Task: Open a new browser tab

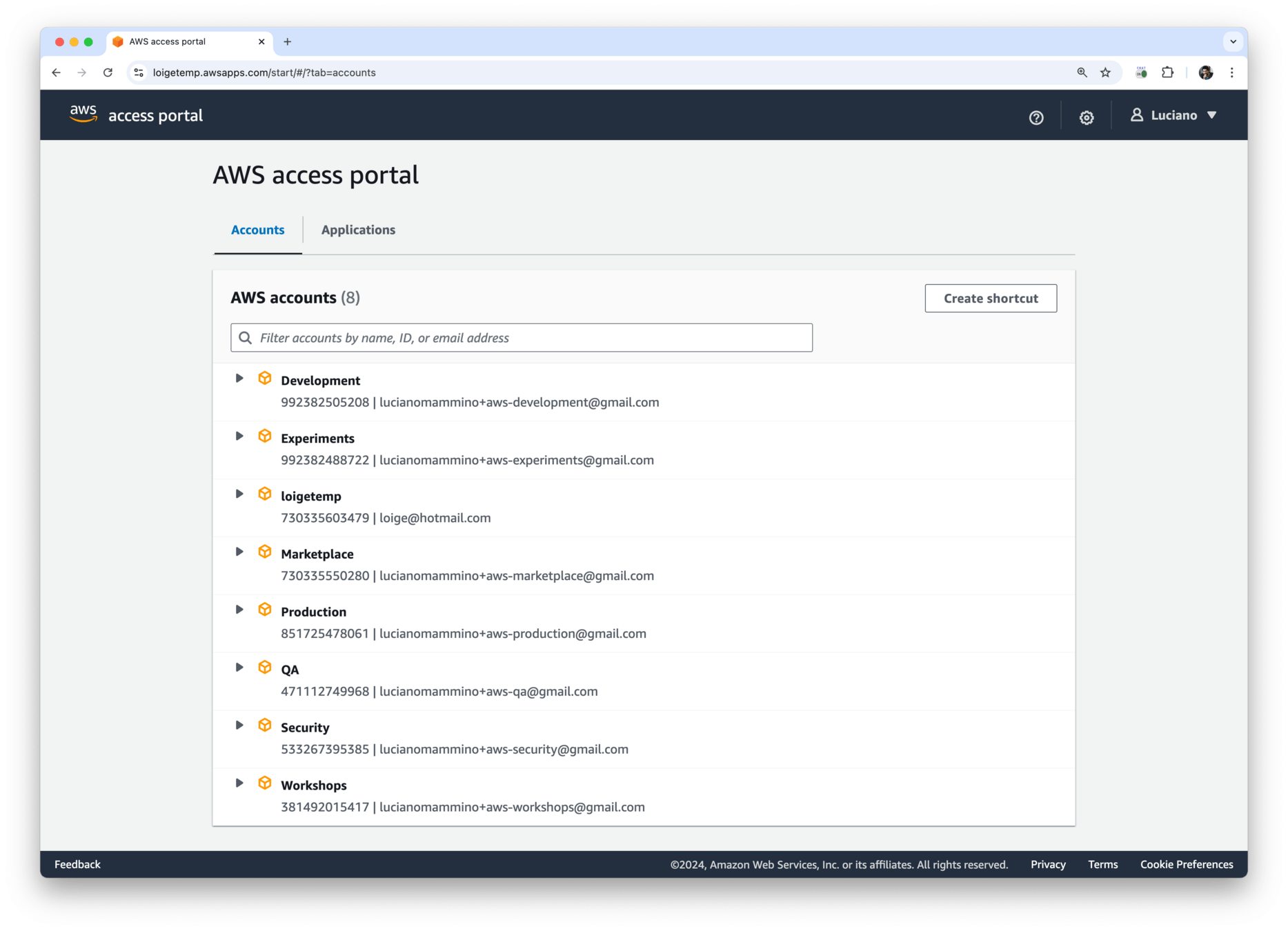Action: point(288,42)
